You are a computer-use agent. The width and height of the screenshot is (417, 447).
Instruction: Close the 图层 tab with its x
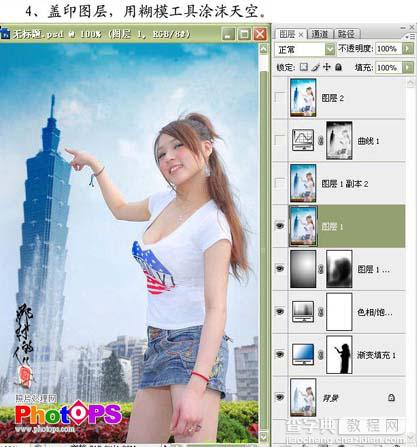pos(301,34)
